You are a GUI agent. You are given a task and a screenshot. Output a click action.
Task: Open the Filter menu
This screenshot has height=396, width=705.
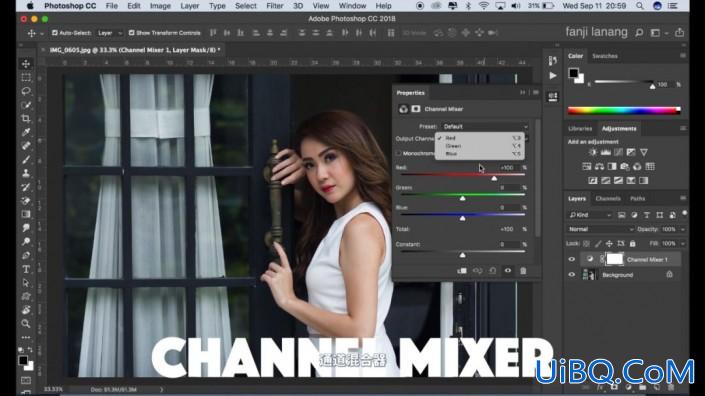pos(274,6)
